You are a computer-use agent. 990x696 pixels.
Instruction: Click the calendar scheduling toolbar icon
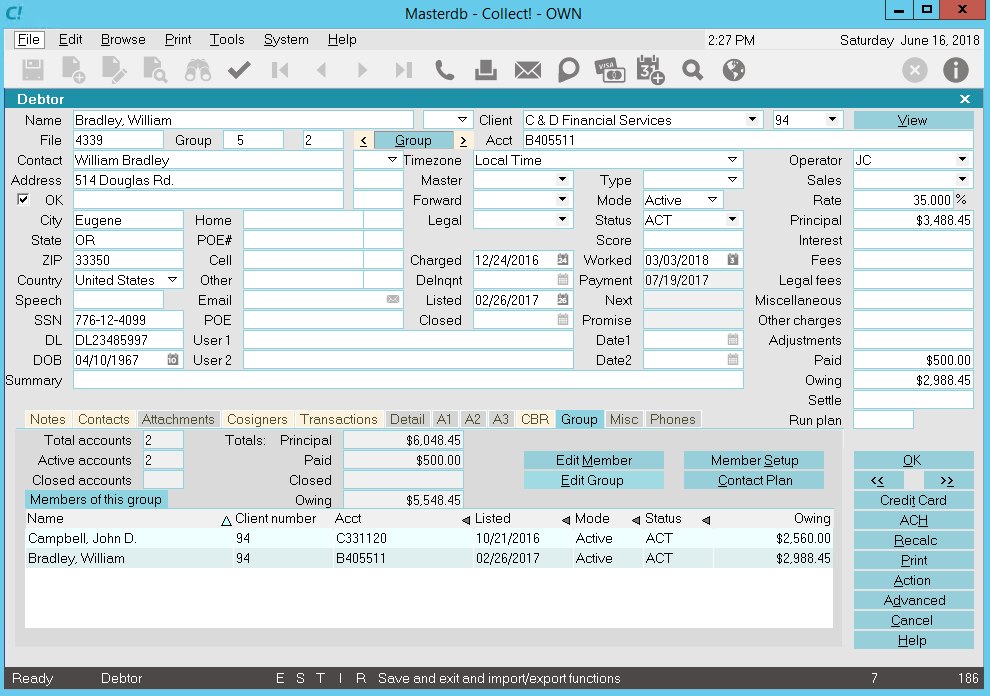tap(650, 70)
